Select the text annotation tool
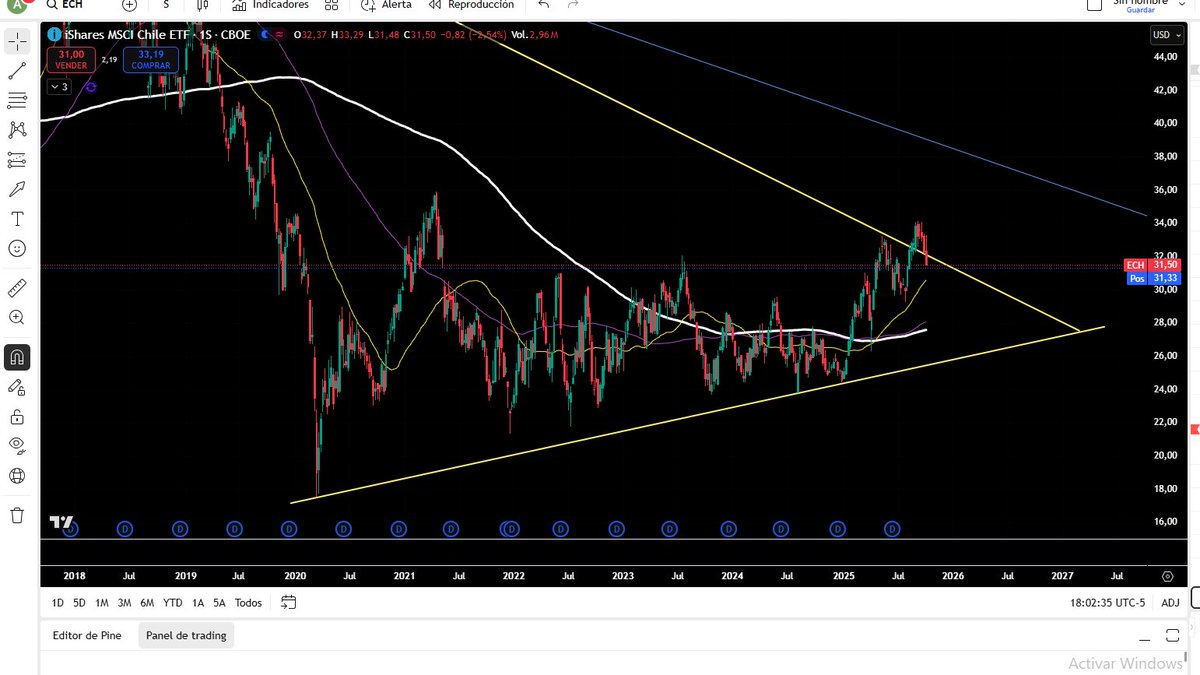This screenshot has height=675, width=1200. (17, 219)
